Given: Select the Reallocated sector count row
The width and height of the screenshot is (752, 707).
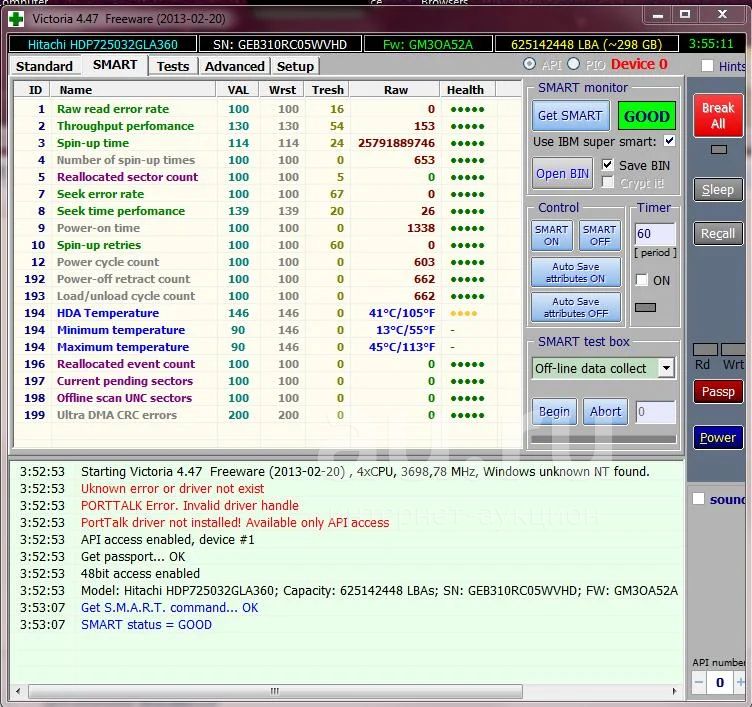Looking at the screenshot, I should tap(268, 177).
